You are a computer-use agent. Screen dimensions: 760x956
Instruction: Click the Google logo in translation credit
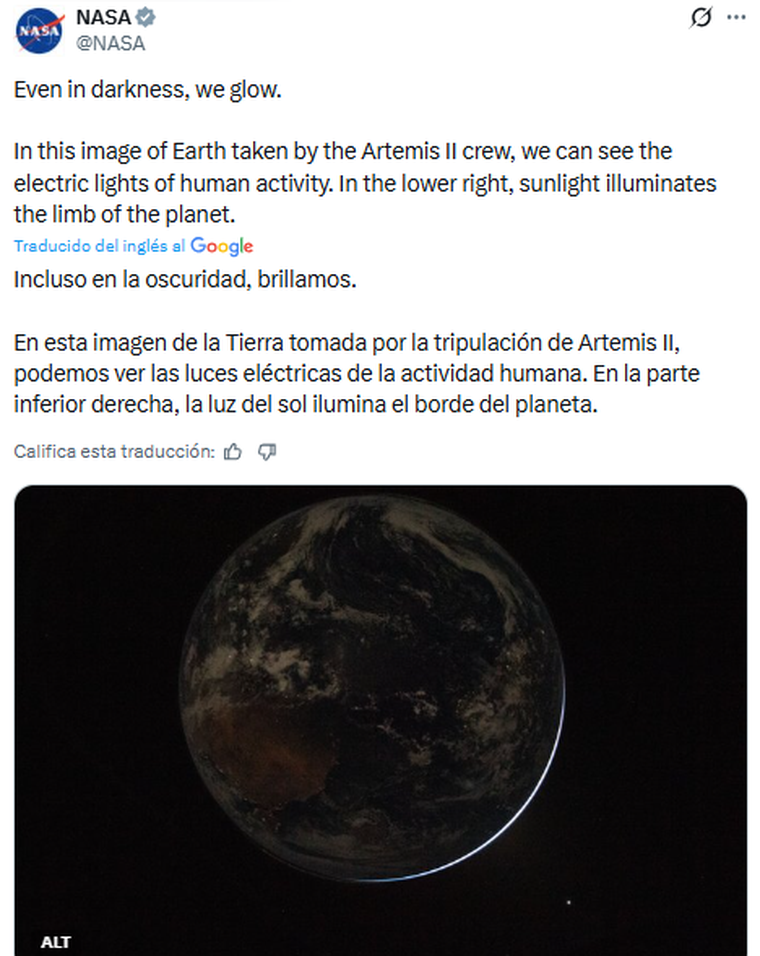[x=222, y=246]
